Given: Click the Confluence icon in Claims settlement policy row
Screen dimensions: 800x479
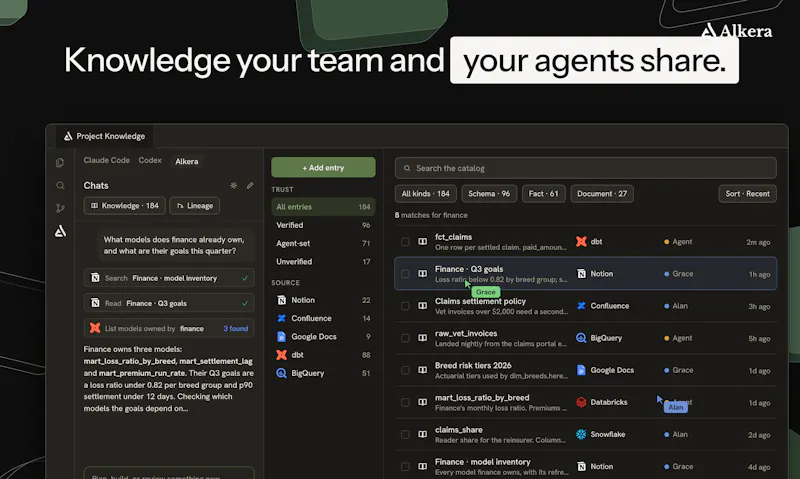Looking at the screenshot, I should (x=581, y=306).
